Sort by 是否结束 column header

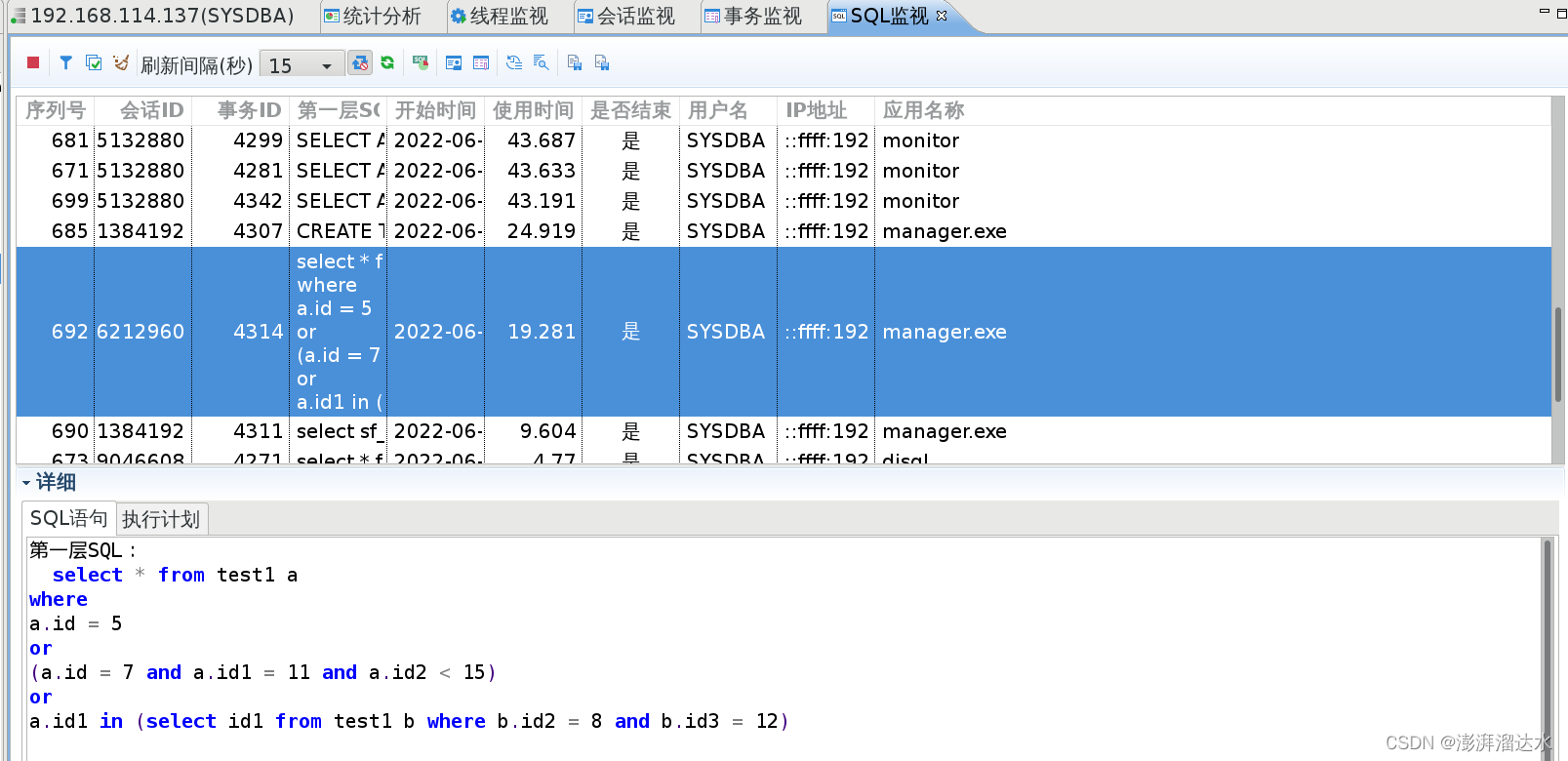click(631, 110)
